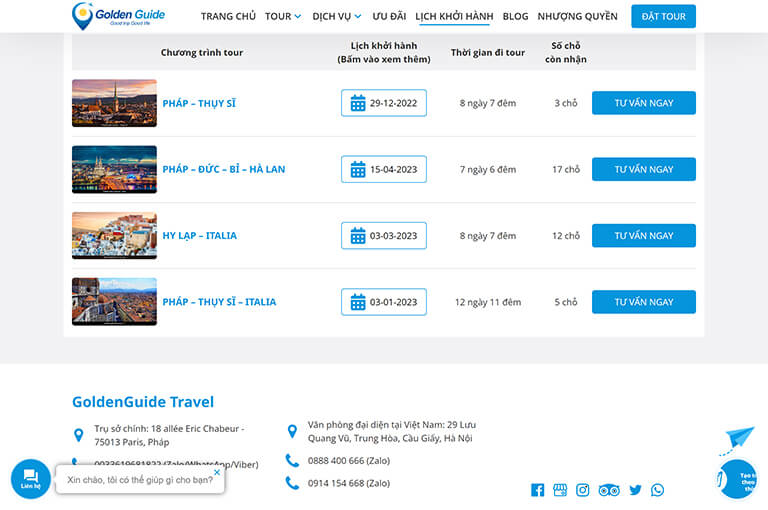Click TƯ VẤN NGAY for Pháp – Thụy Sĩ – Italia

coord(644,302)
